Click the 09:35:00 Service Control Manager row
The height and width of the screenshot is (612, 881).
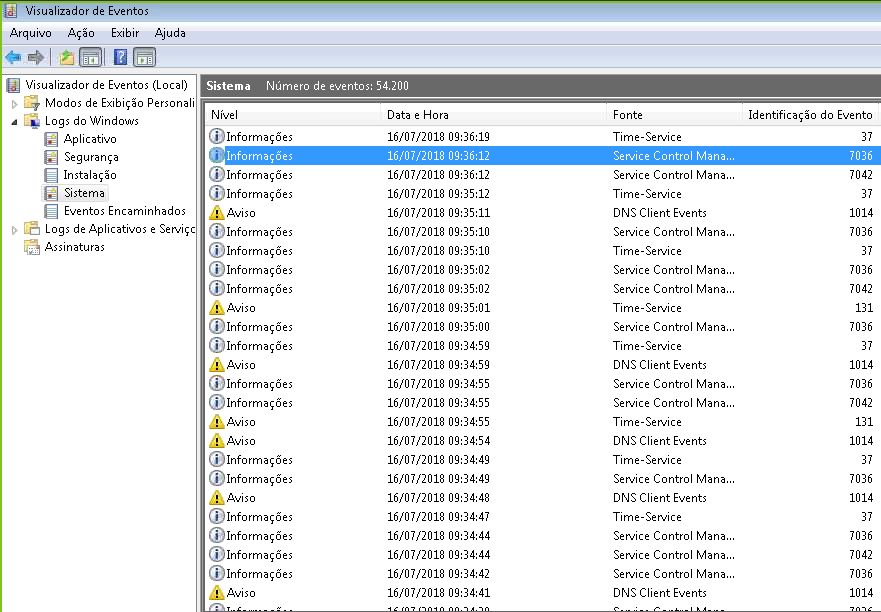[x=542, y=327]
